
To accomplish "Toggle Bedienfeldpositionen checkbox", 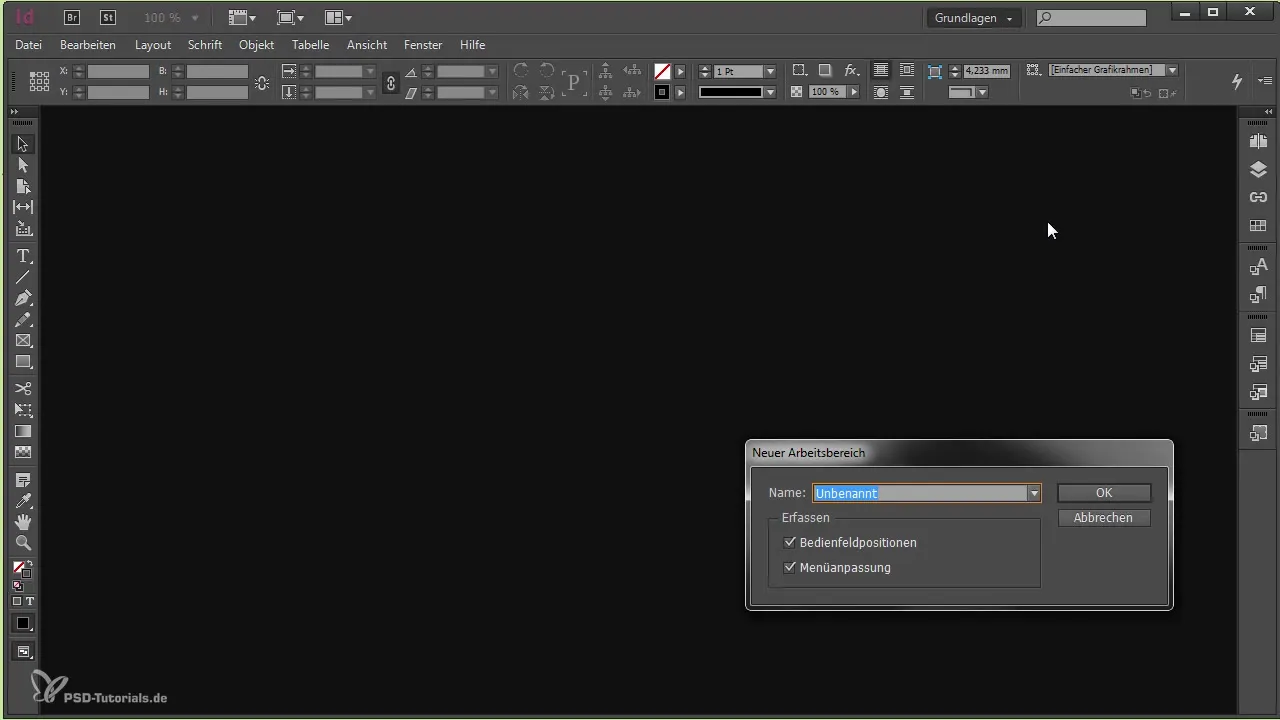I will click(x=790, y=543).
